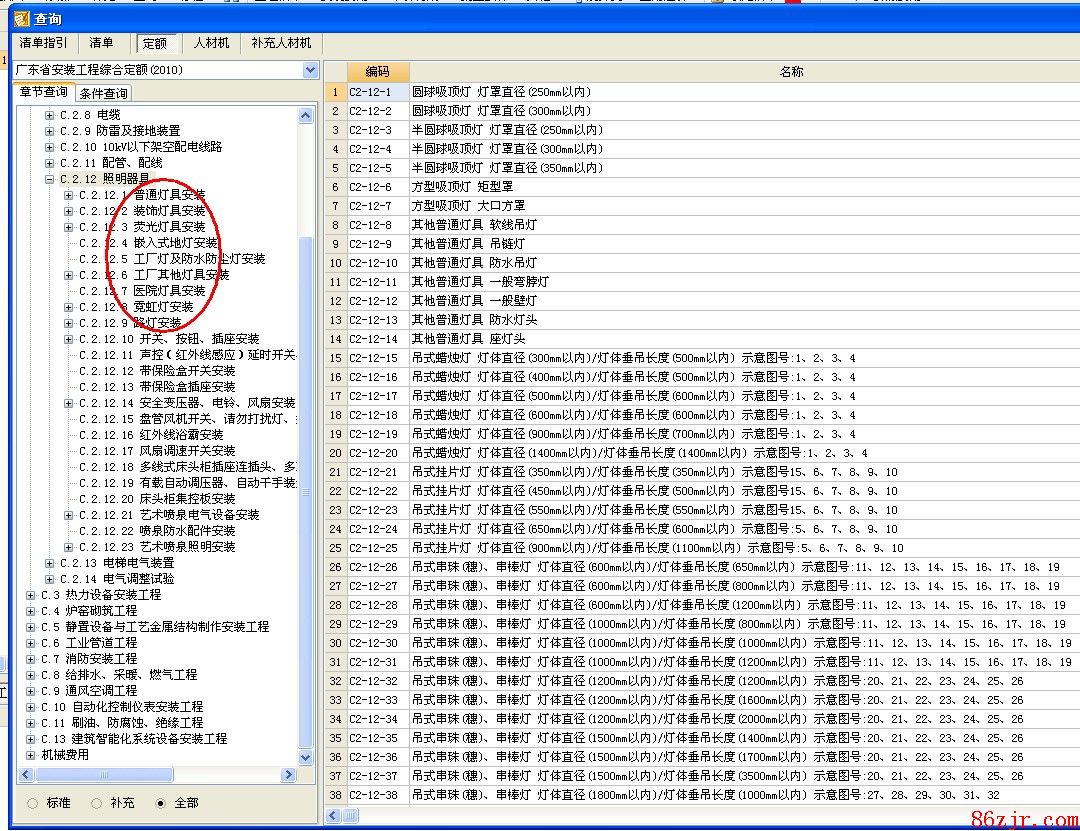Select the 全部 radio button
This screenshot has width=1080, height=831.
160,803
